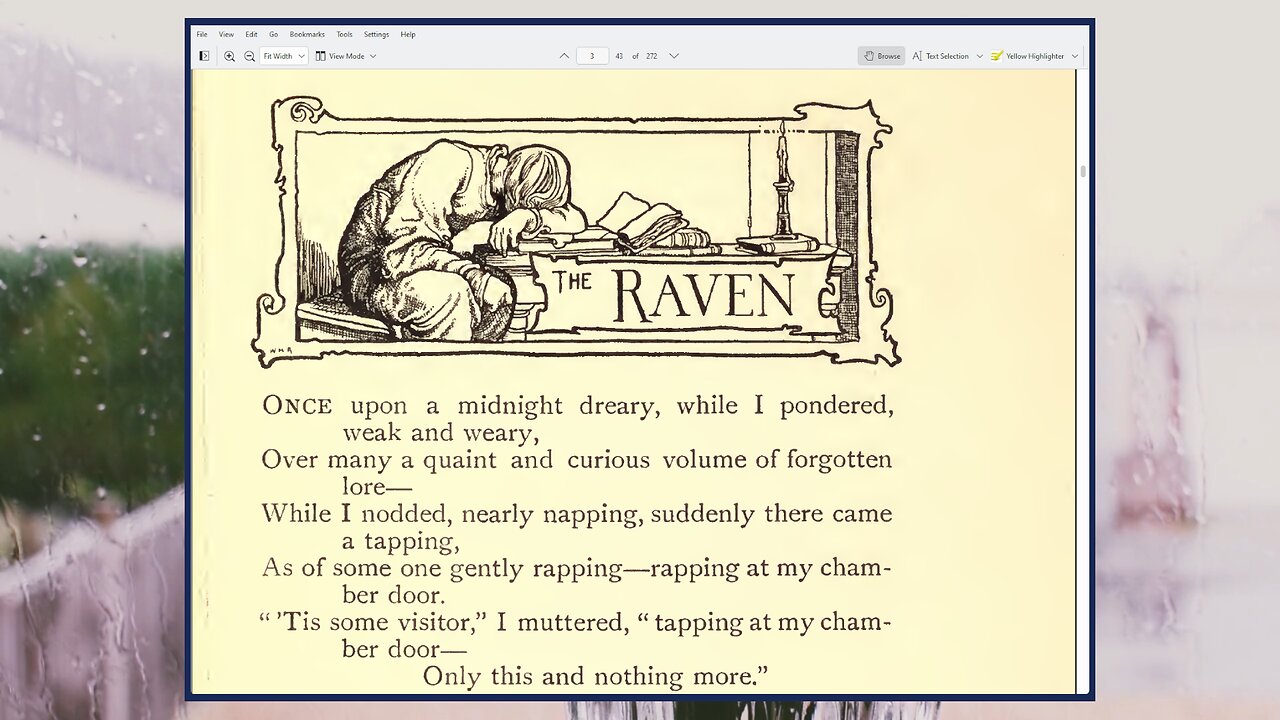Open the Settings menu
This screenshot has height=720, width=1280.
click(376, 34)
